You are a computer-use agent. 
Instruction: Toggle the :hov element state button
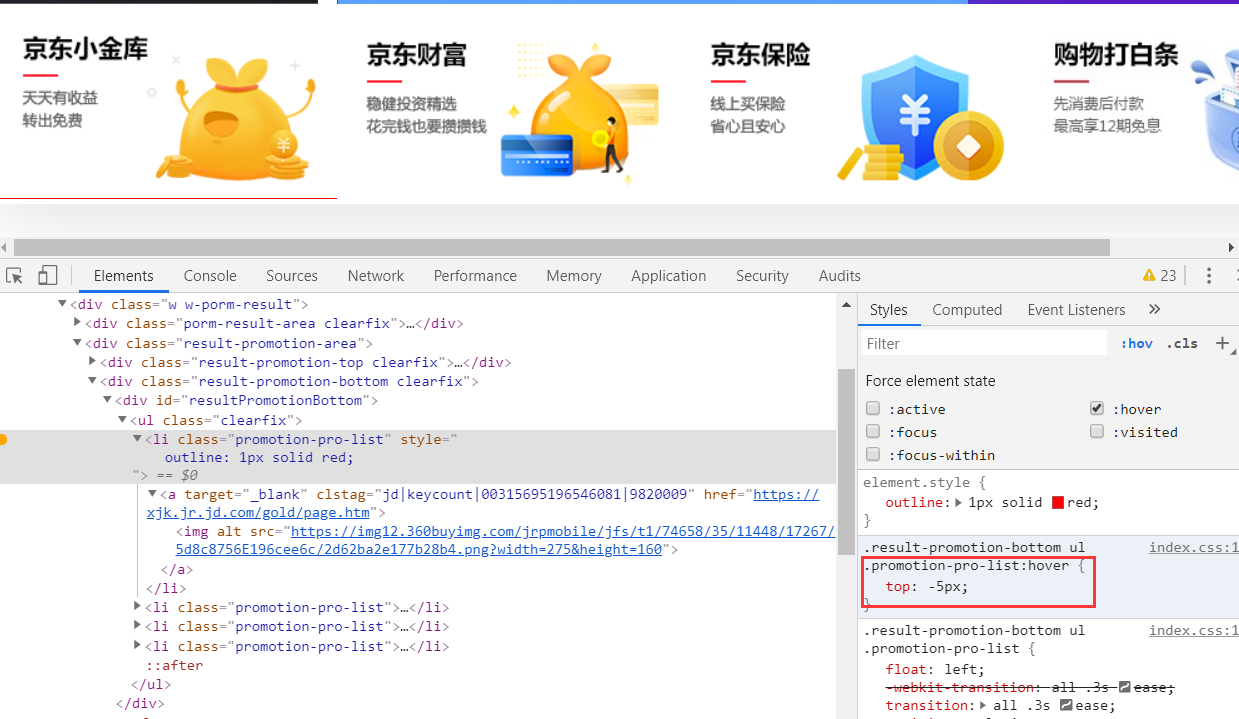pos(1136,343)
